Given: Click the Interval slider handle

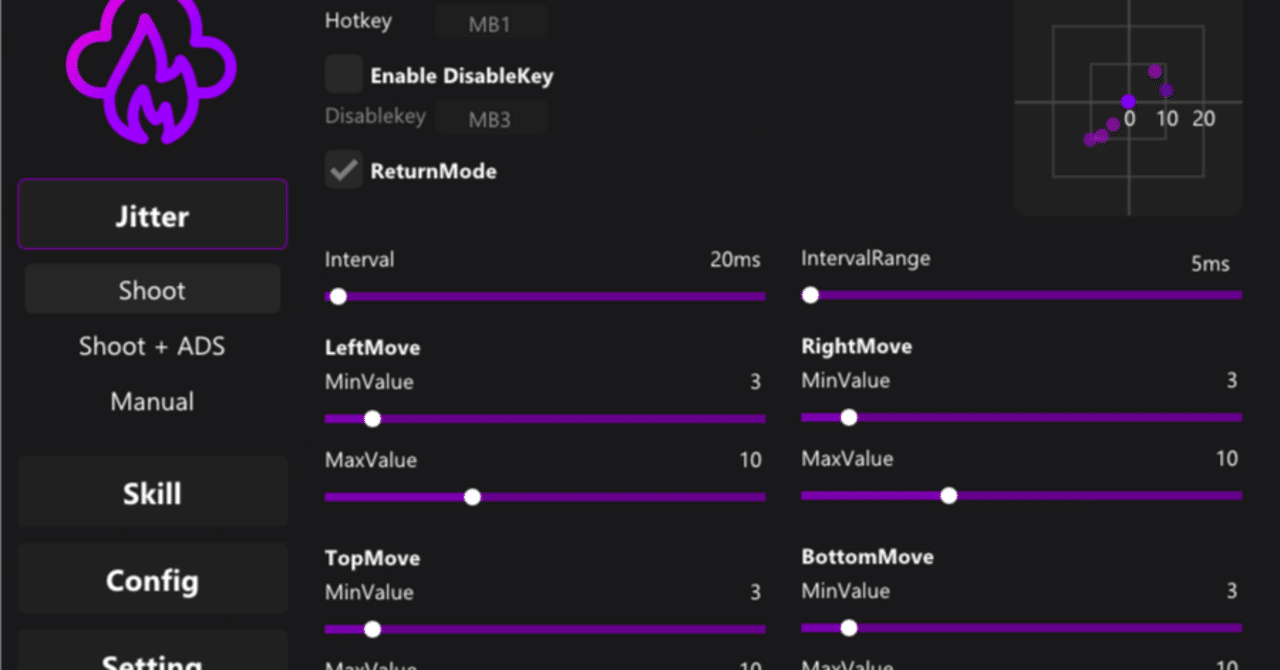Looking at the screenshot, I should click(338, 296).
